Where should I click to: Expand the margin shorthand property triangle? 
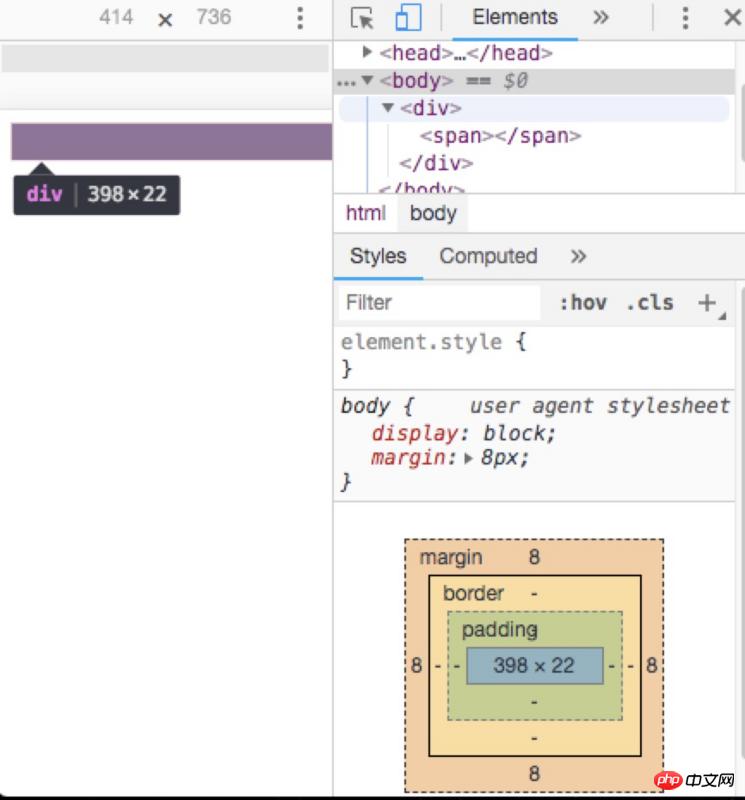click(468, 459)
